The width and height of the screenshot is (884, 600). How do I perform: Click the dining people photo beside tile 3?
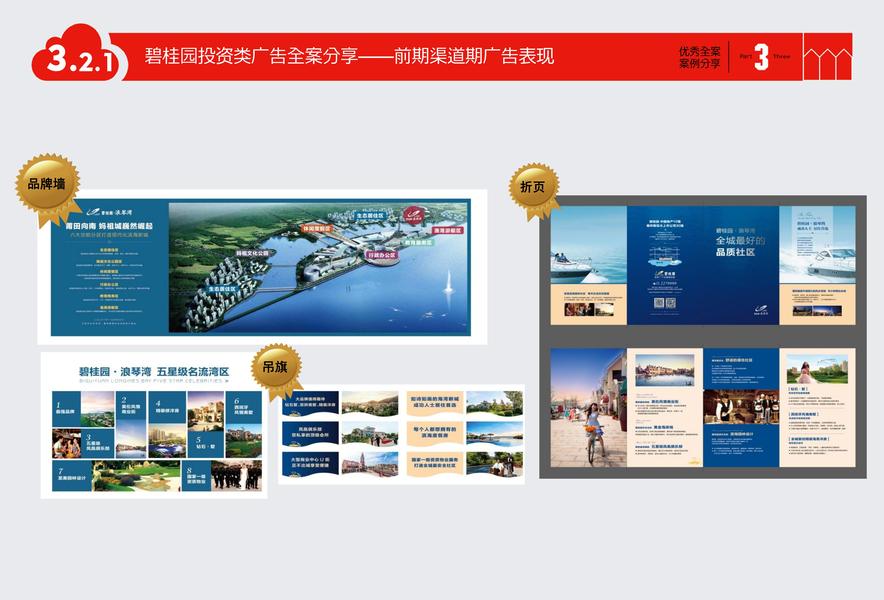point(67,443)
